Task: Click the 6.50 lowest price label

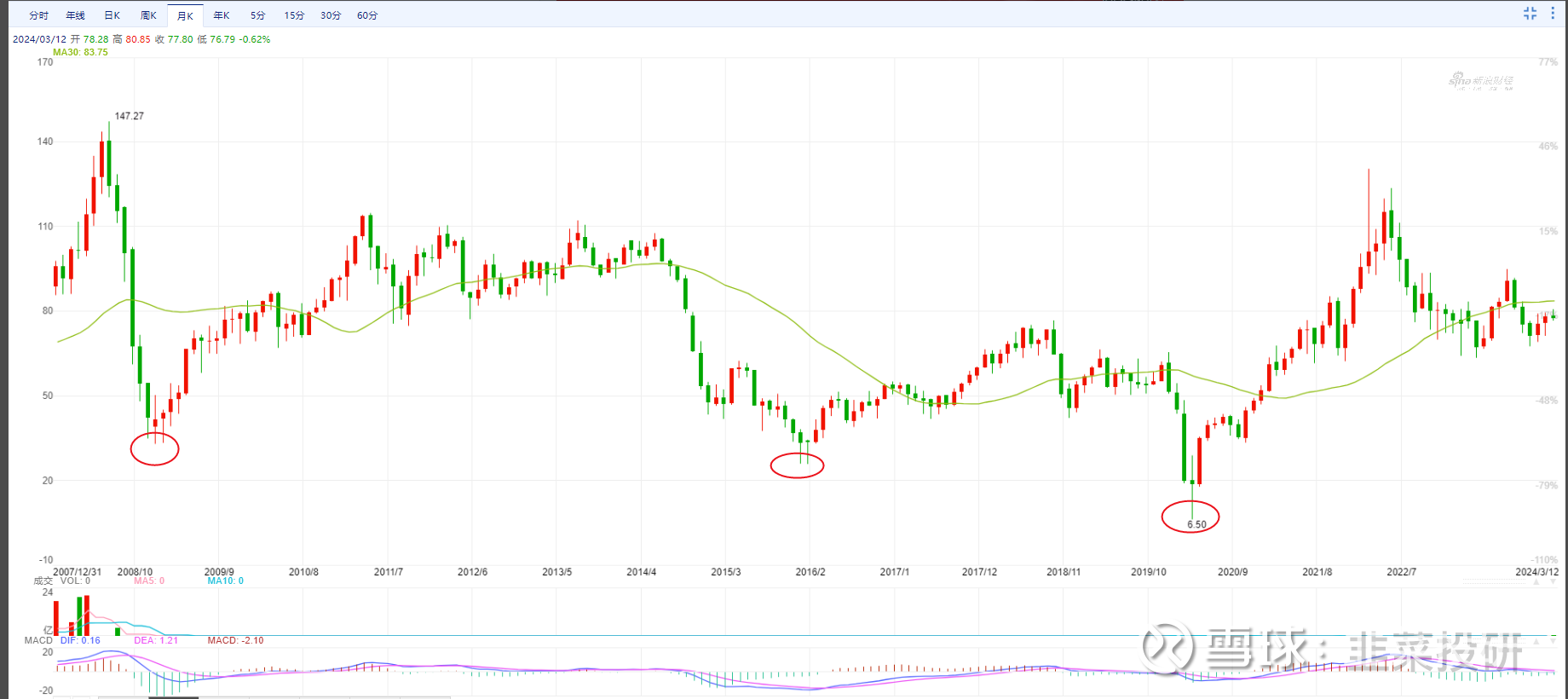Action: [x=1196, y=524]
